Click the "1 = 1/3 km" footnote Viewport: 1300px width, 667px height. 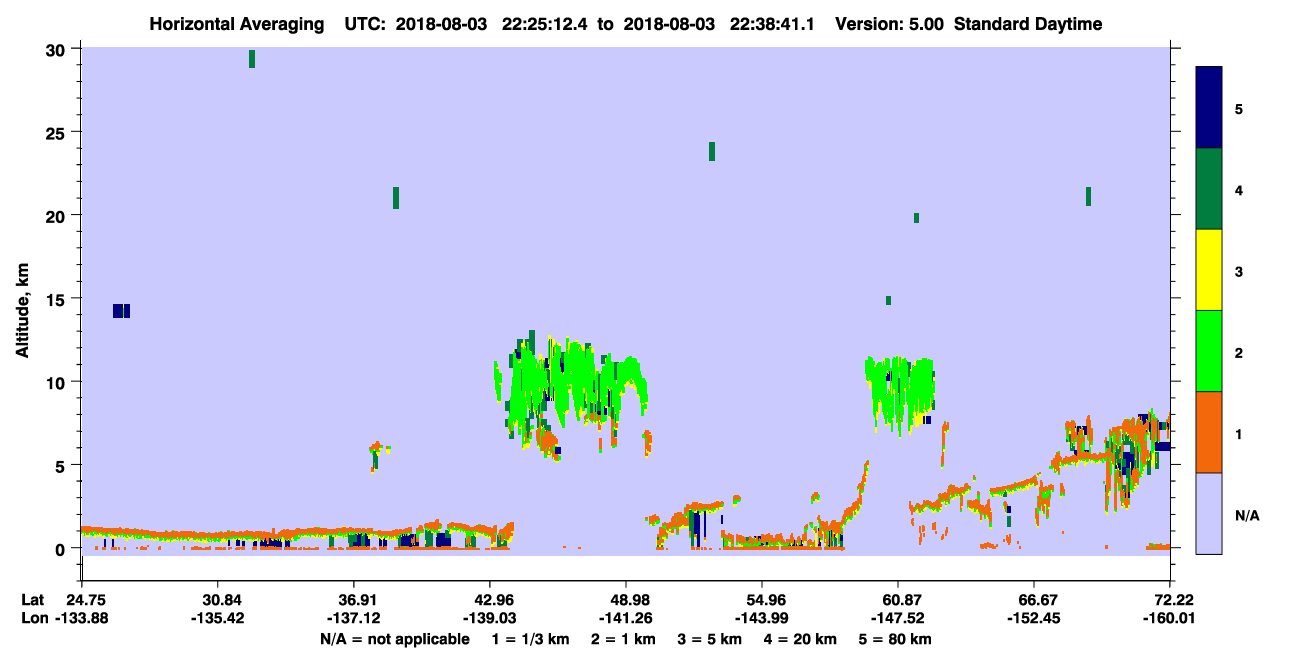coord(532,639)
